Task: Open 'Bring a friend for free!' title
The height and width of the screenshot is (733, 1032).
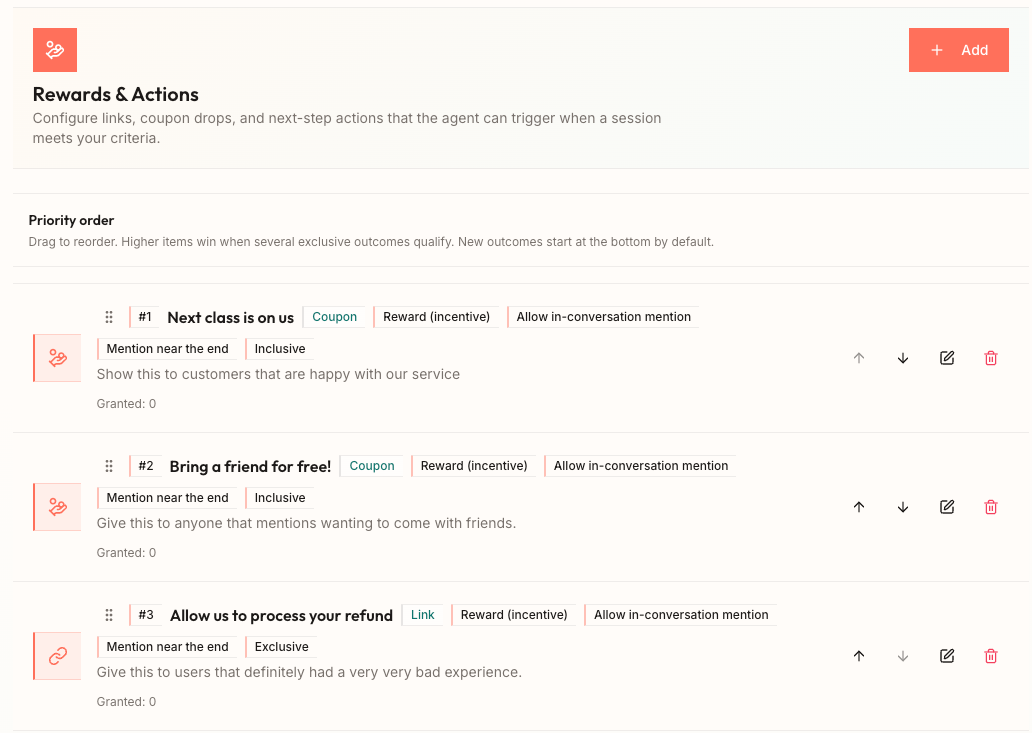Action: [x=250, y=467]
